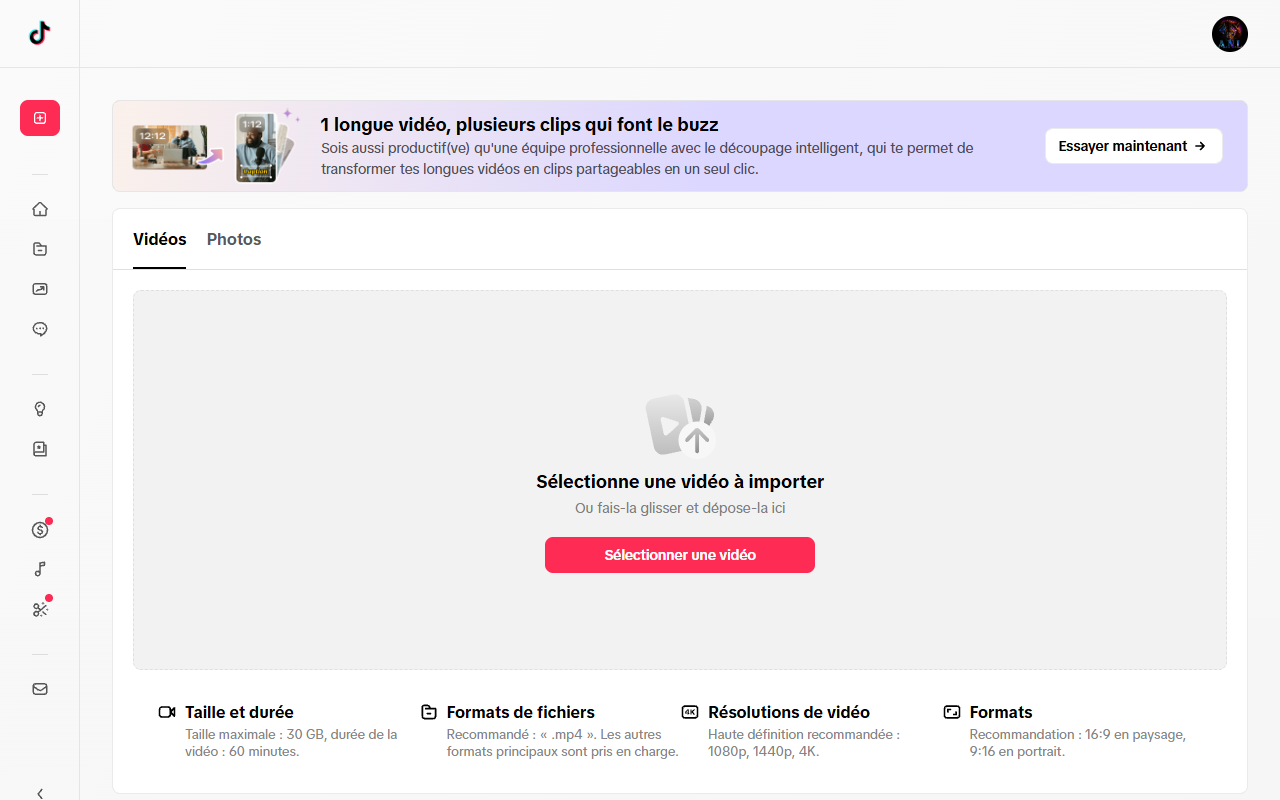The image size is (1280, 800).
Task: Open the analytics chart icon in sidebar
Action: pyautogui.click(x=40, y=289)
